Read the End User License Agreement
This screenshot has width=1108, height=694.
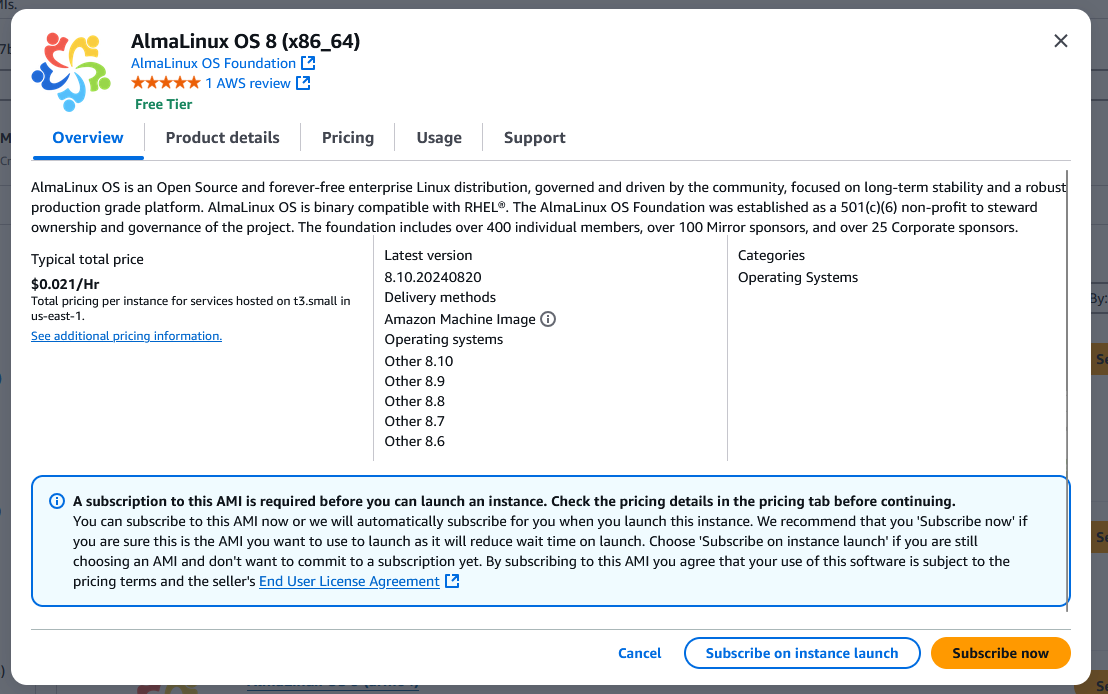click(349, 581)
